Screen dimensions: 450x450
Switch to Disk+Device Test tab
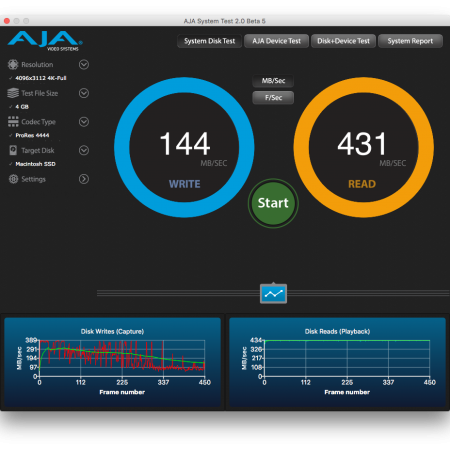click(343, 41)
